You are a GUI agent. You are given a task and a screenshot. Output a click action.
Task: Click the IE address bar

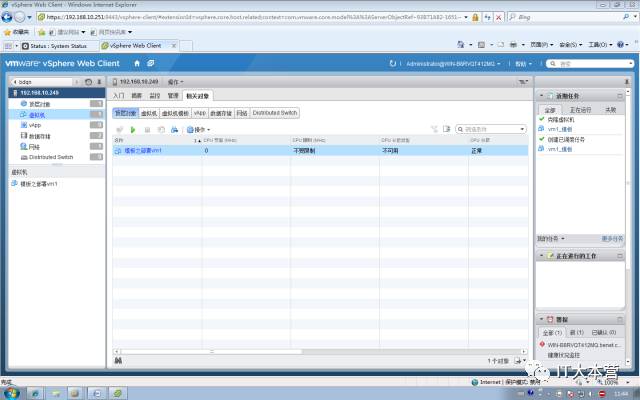(x=253, y=17)
